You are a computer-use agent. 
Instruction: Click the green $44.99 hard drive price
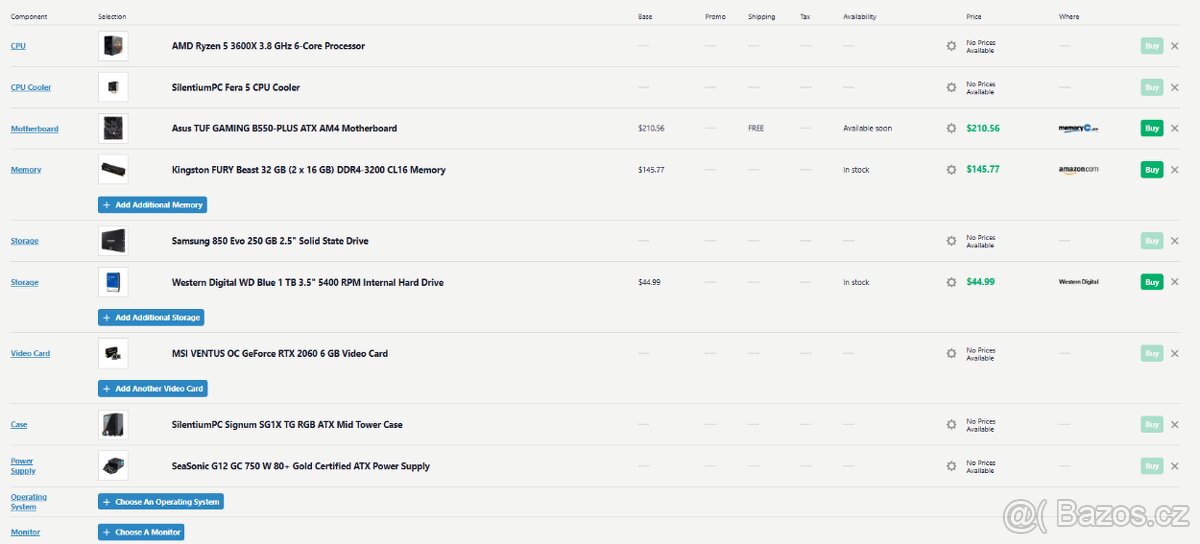pyautogui.click(x=981, y=282)
